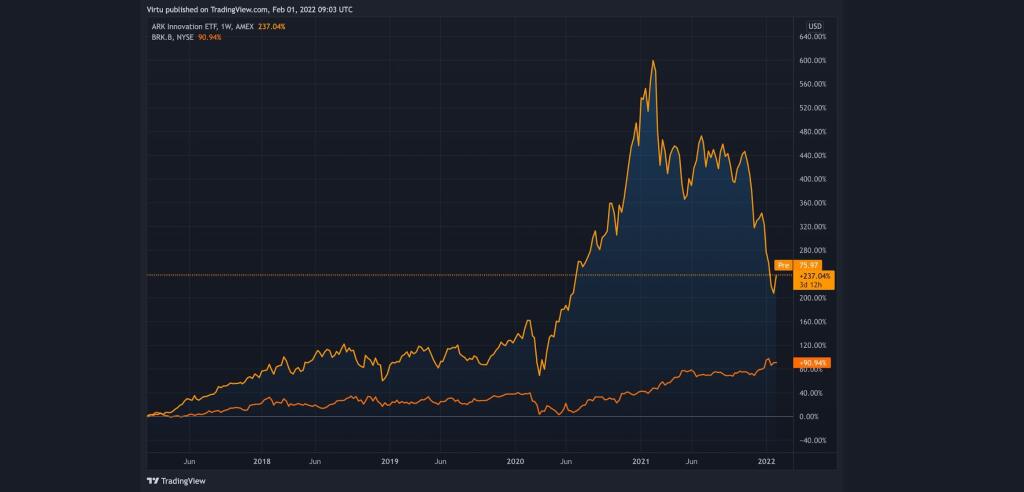Click the +90.94% axis price label

click(x=812, y=363)
